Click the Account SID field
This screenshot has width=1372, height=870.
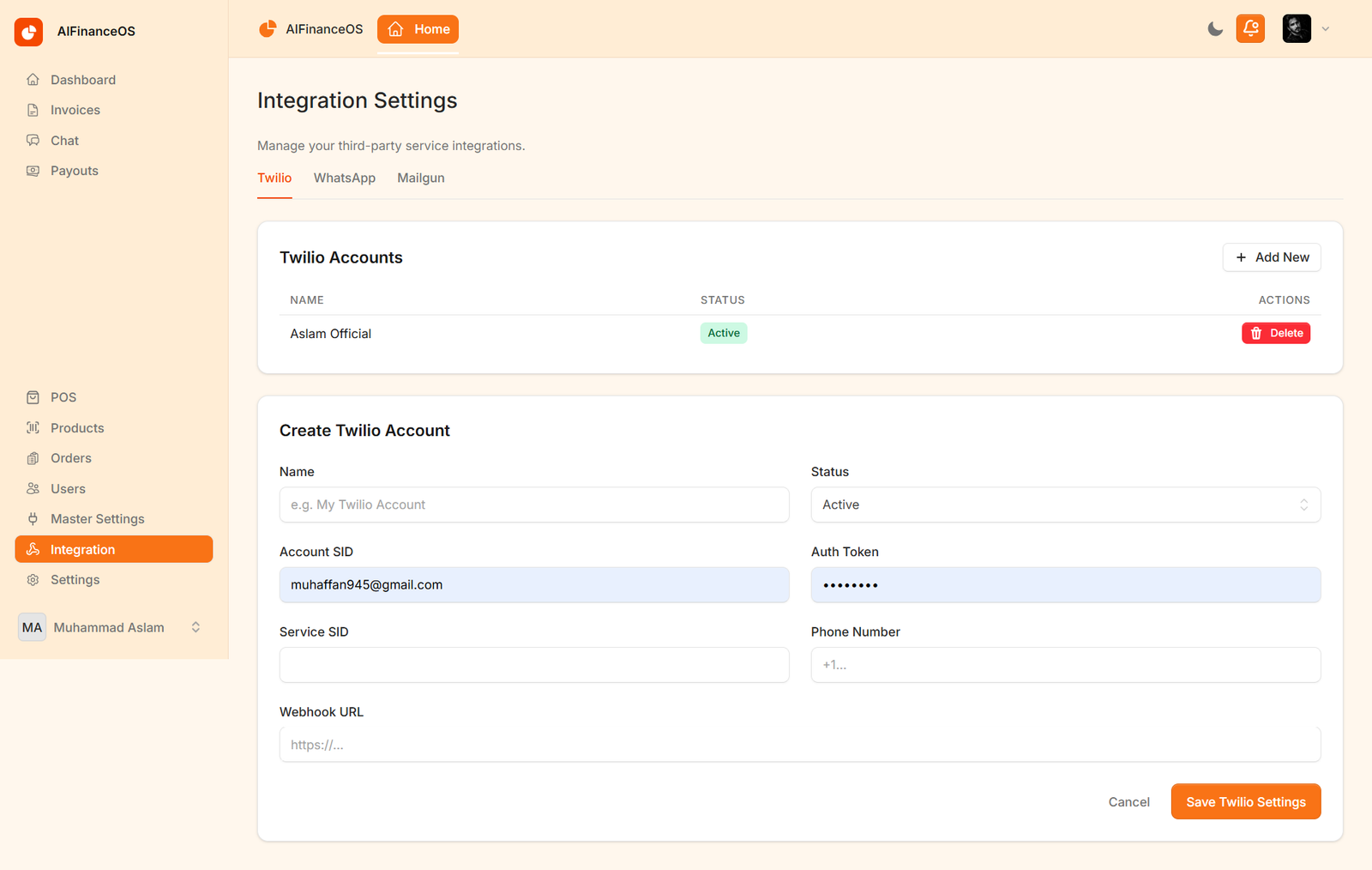click(x=534, y=585)
